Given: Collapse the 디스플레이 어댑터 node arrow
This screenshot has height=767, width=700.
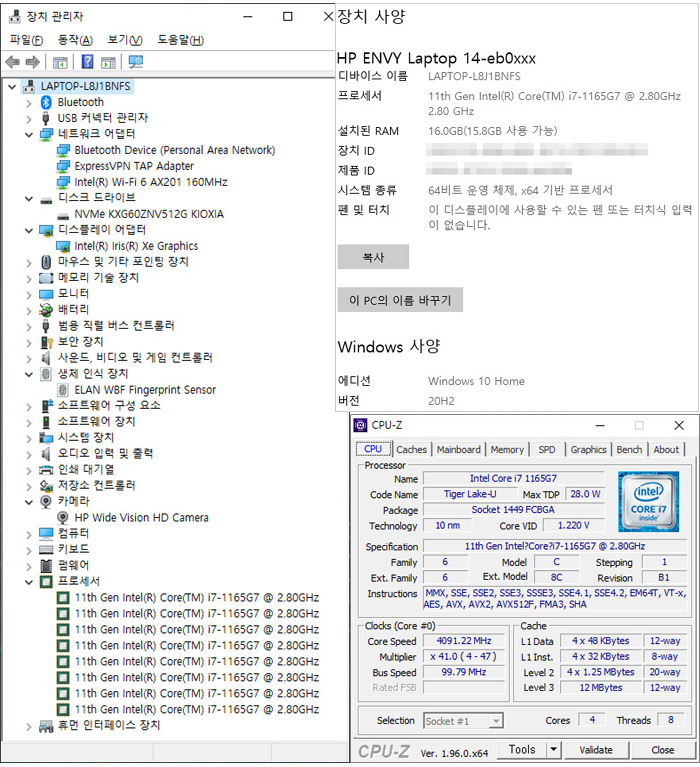Looking at the screenshot, I should [x=29, y=230].
